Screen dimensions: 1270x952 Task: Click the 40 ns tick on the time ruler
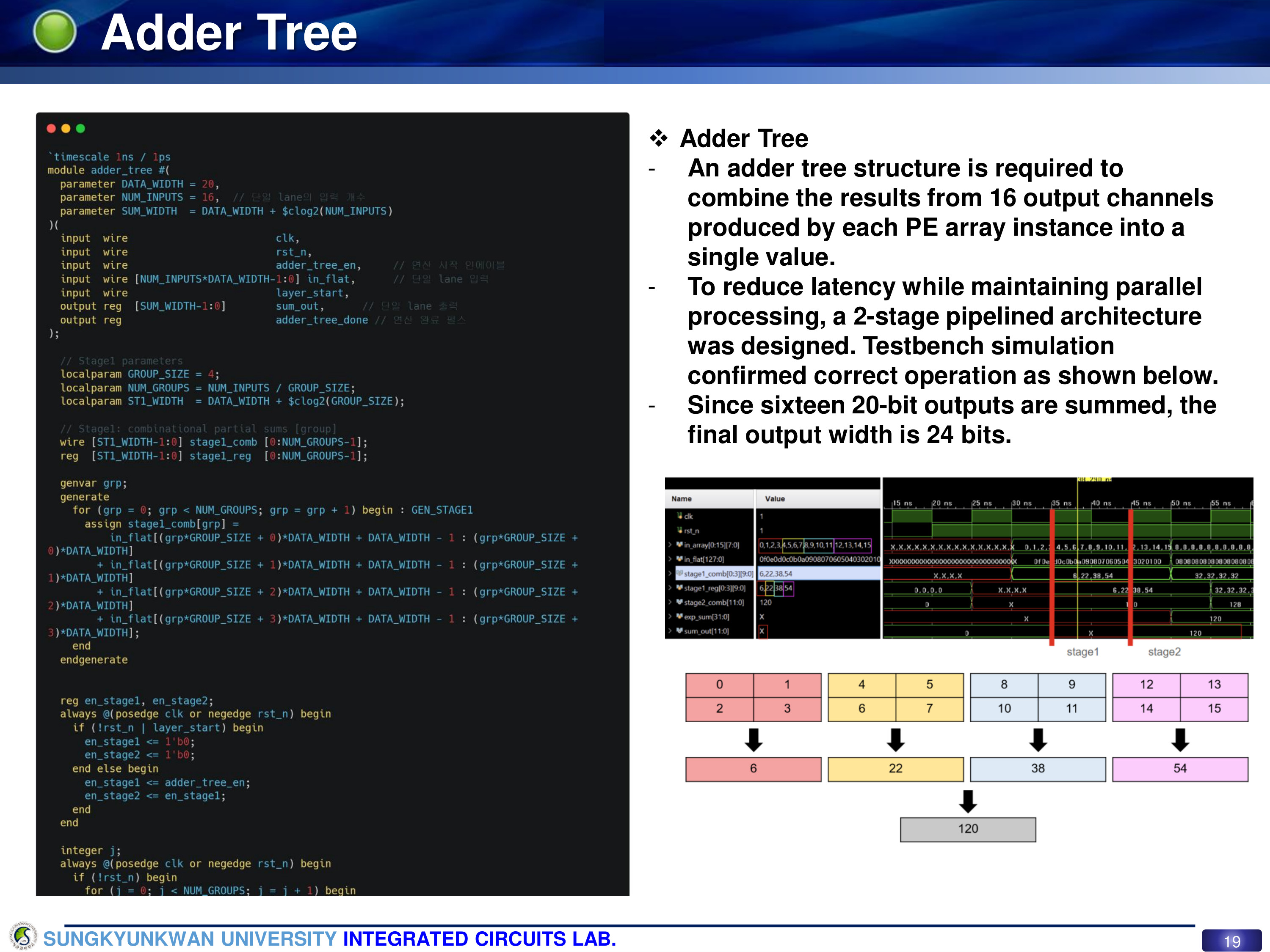coord(1101,503)
